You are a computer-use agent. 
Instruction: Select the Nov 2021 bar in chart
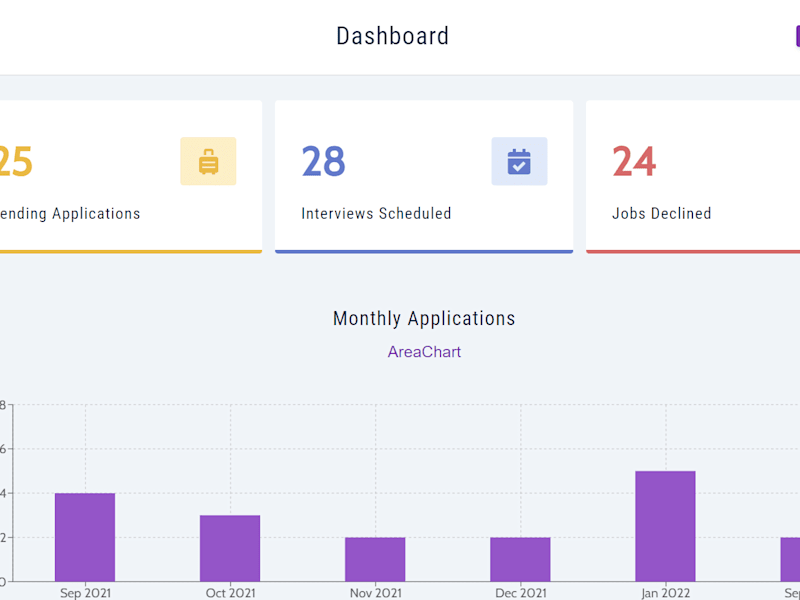(x=375, y=559)
